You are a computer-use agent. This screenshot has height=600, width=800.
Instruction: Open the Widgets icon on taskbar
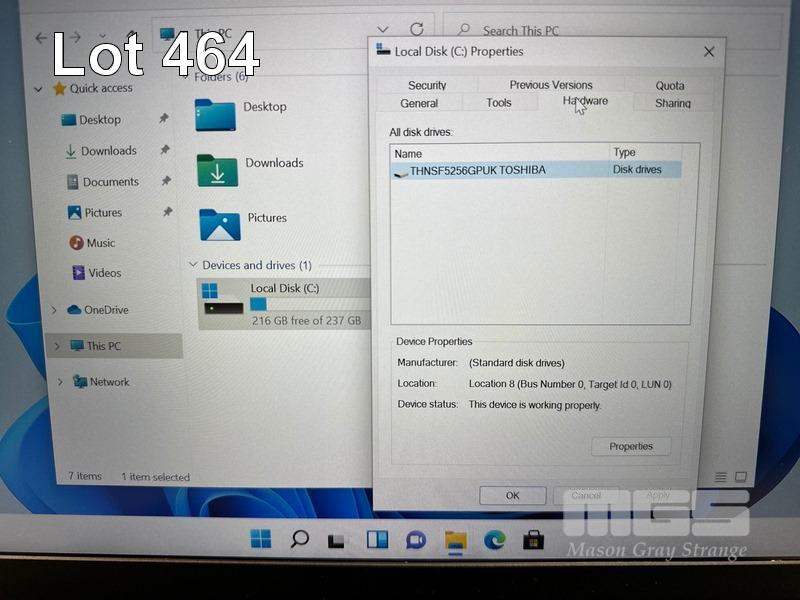[377, 540]
